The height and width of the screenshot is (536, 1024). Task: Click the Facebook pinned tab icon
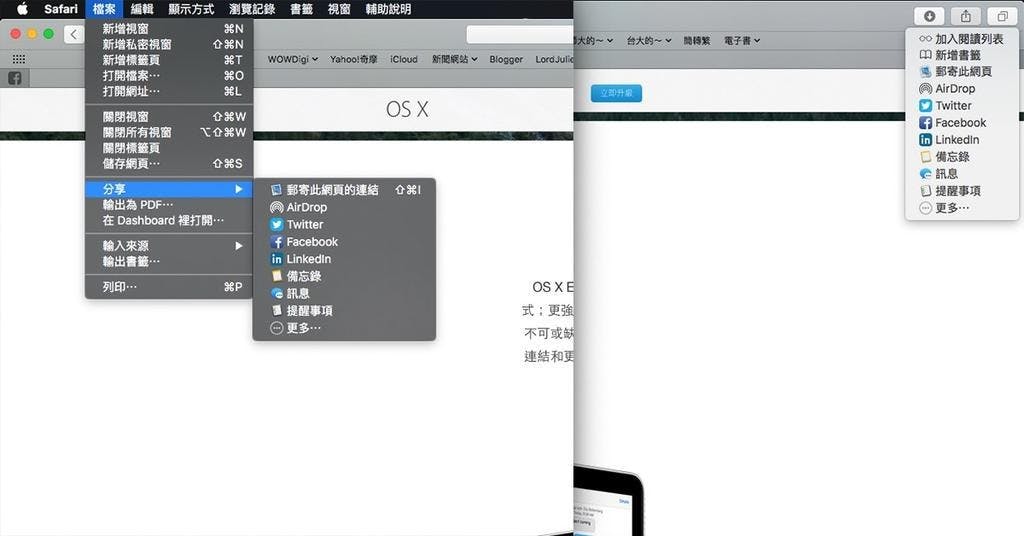pyautogui.click(x=14, y=78)
